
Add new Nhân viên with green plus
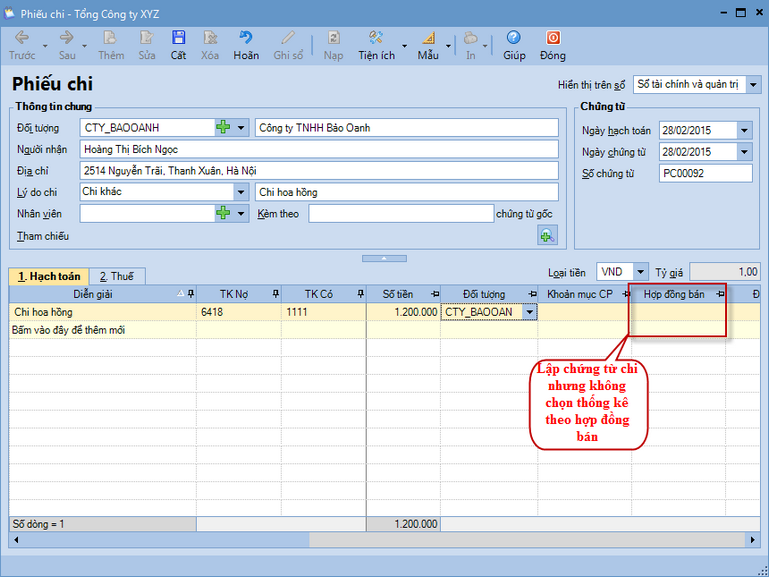[x=223, y=213]
